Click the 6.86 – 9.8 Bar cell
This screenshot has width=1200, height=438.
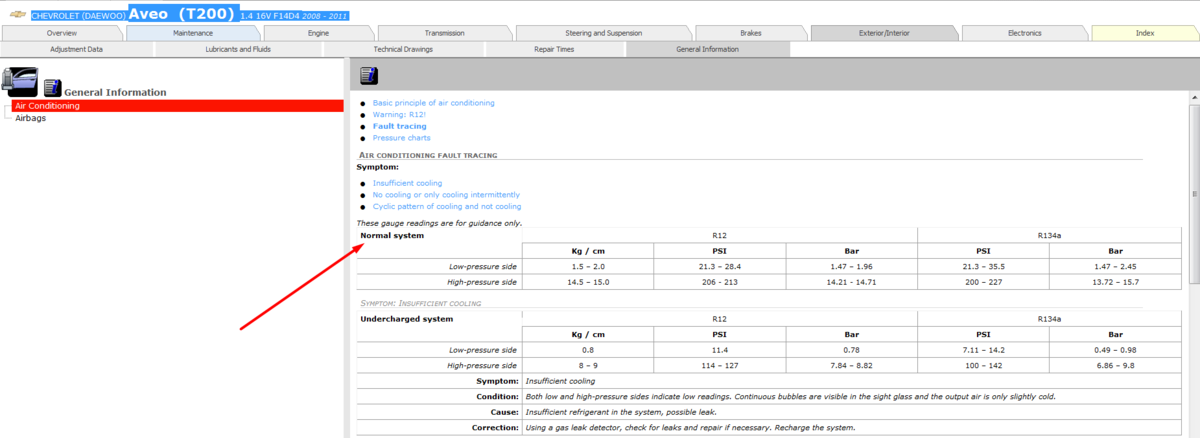click(1116, 366)
